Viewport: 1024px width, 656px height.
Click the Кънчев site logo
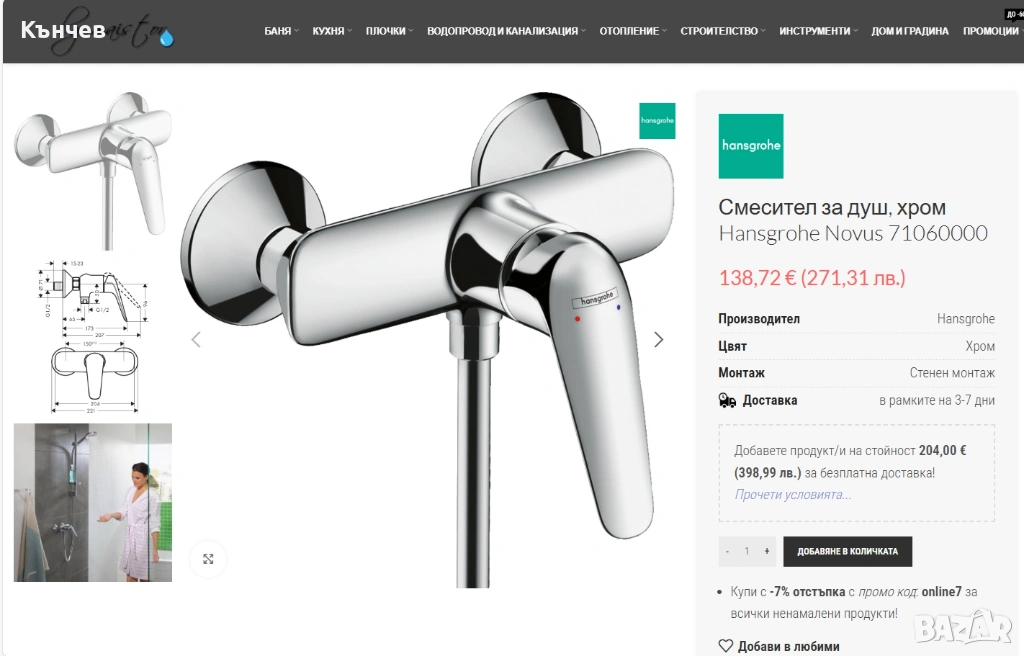tap(96, 31)
